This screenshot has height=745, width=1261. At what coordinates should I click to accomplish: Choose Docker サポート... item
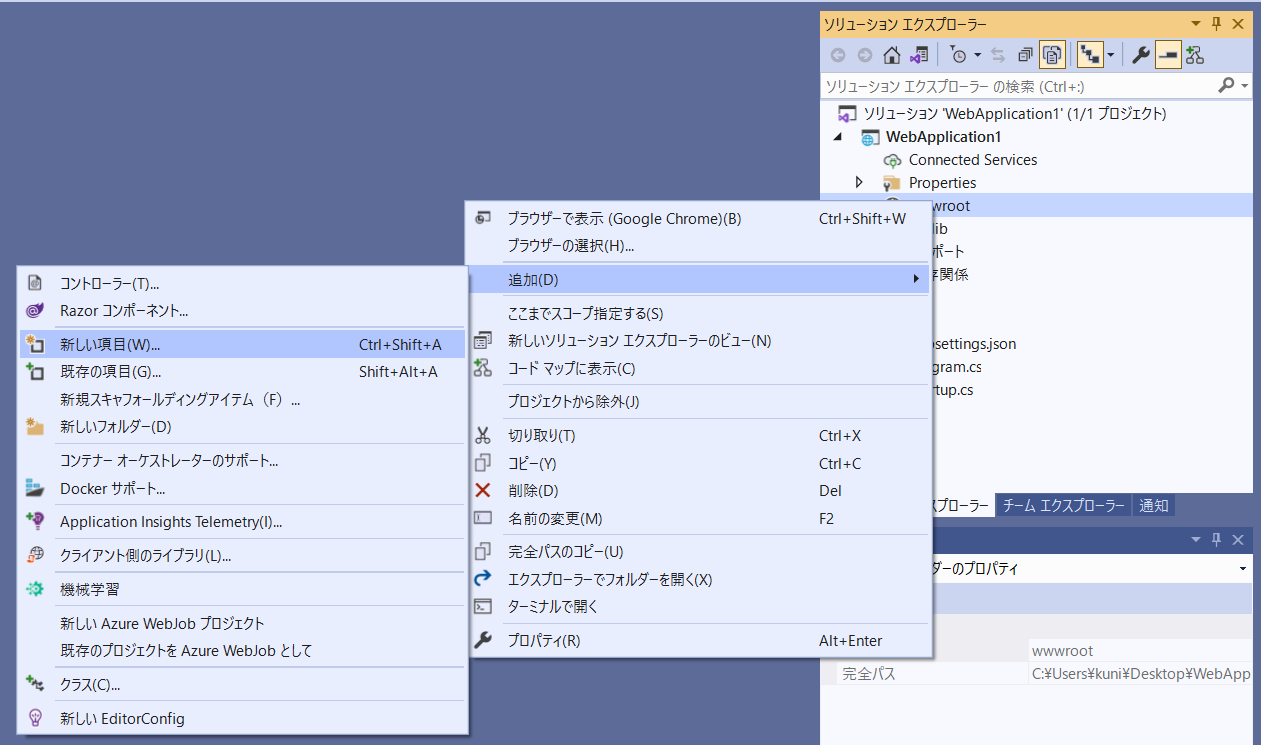[x=242, y=489]
